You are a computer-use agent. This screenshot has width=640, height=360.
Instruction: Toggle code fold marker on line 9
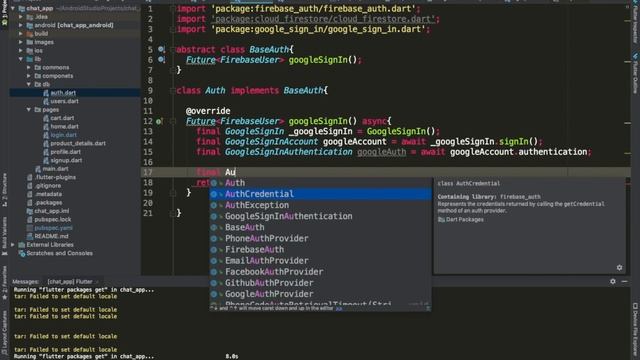(173, 91)
